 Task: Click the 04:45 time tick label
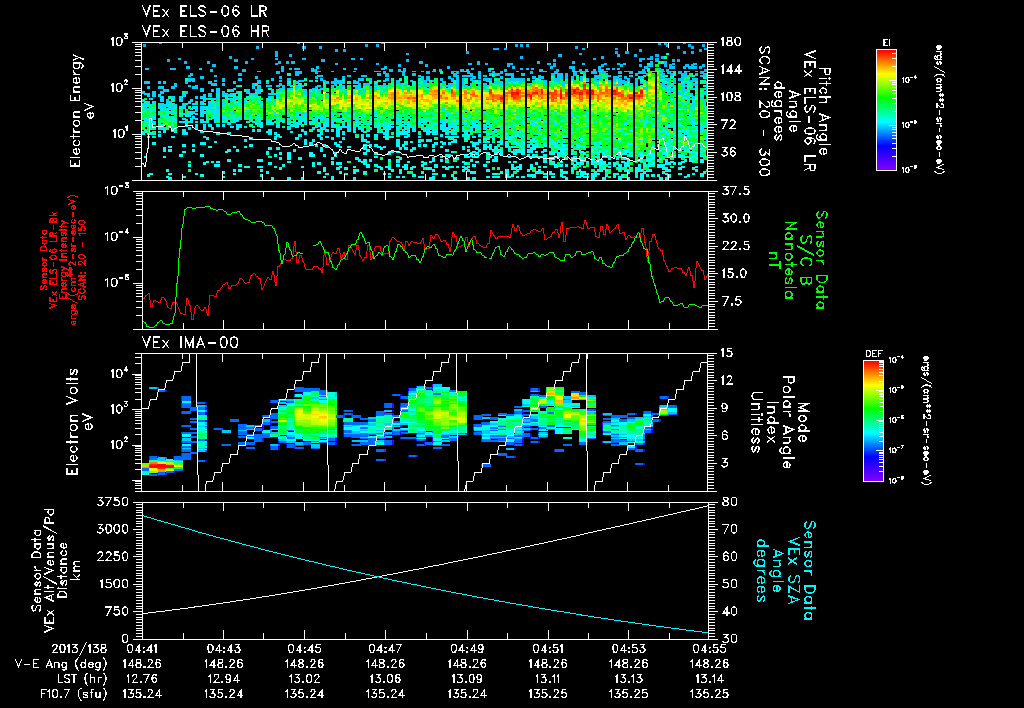(x=304, y=649)
